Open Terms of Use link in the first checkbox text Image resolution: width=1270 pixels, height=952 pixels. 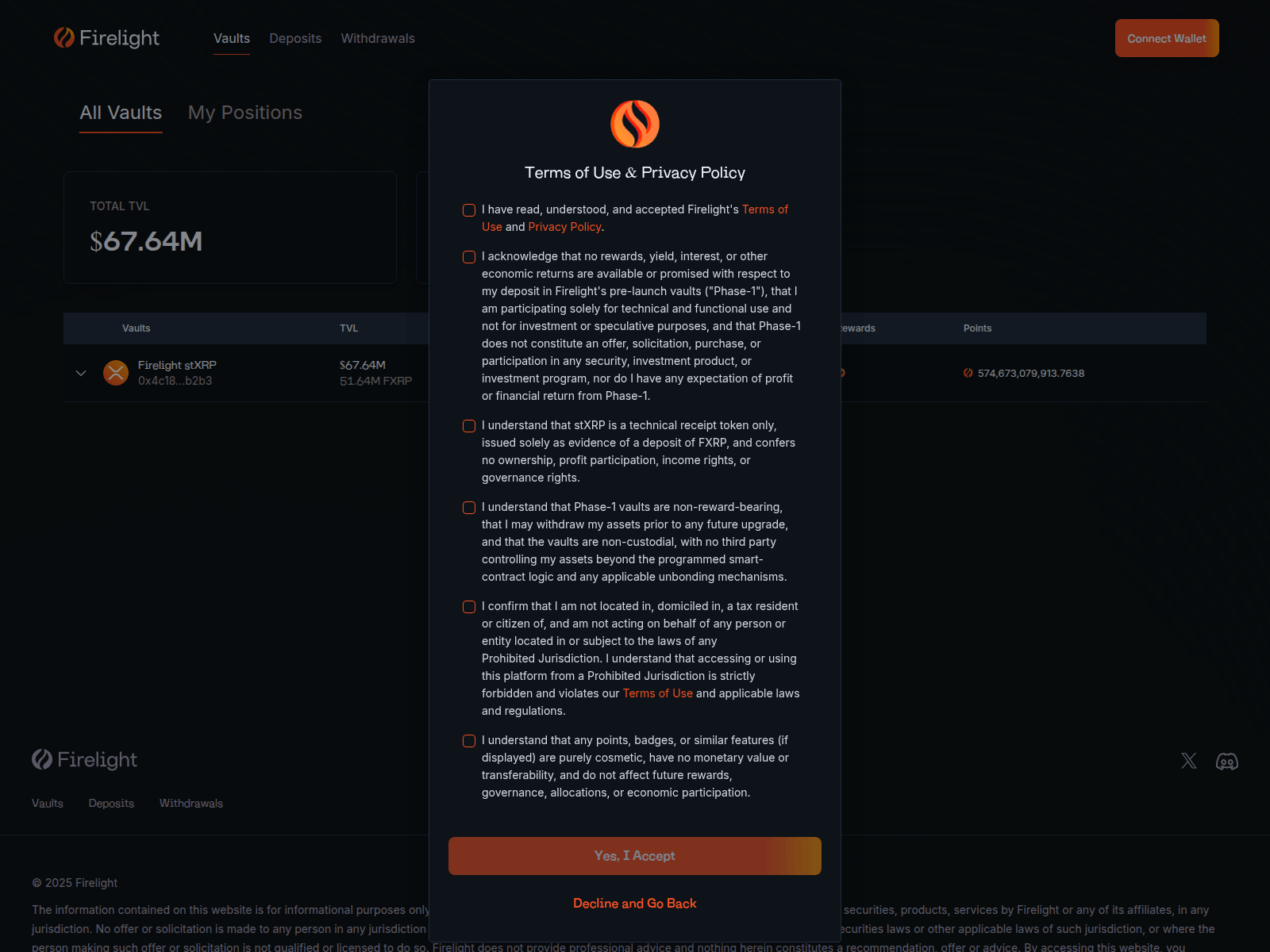(765, 209)
